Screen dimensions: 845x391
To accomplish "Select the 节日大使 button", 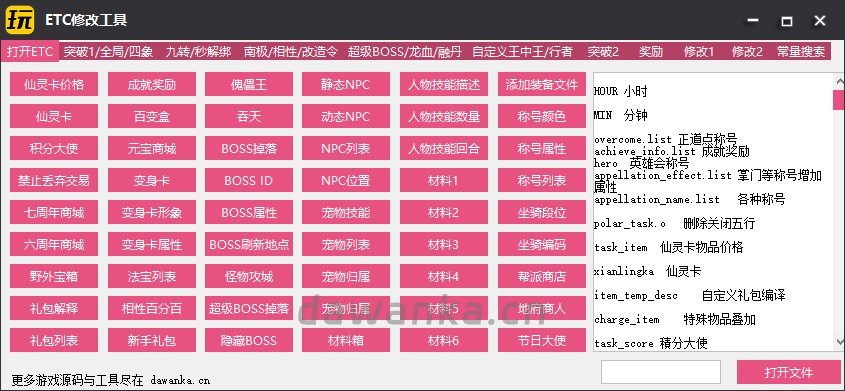I will [x=542, y=340].
